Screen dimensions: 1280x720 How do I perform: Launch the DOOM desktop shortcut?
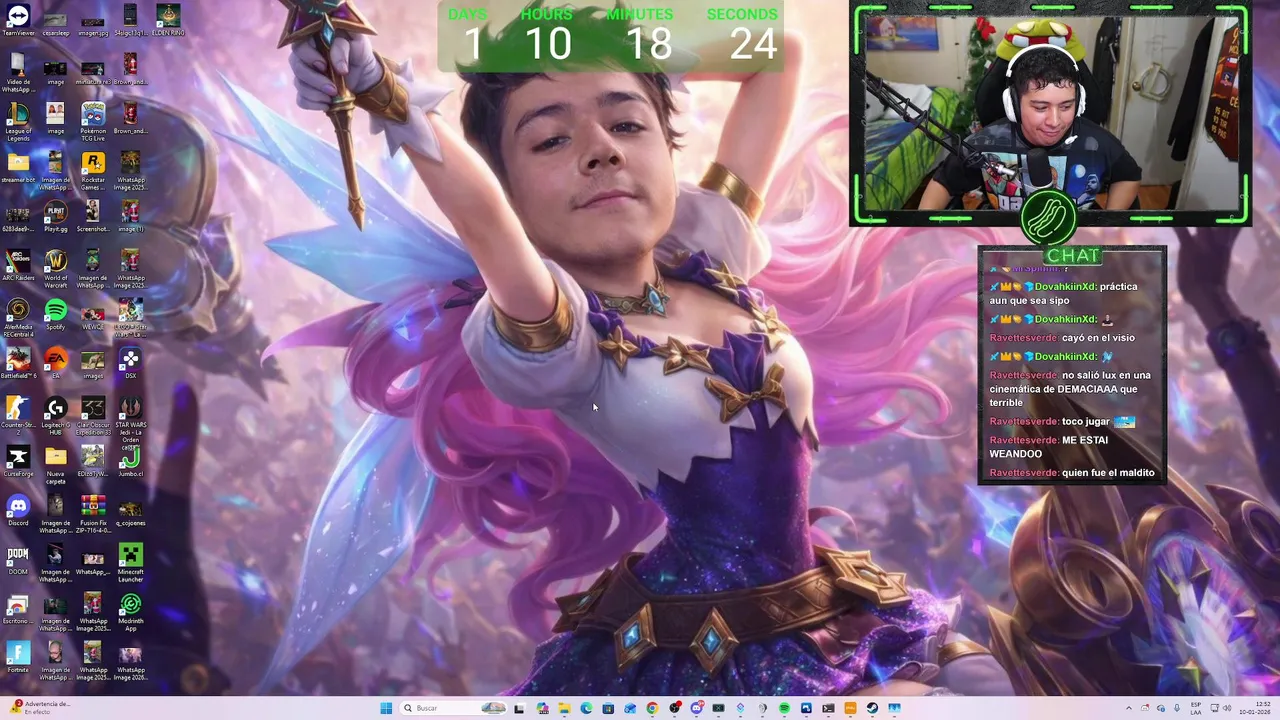(18, 560)
